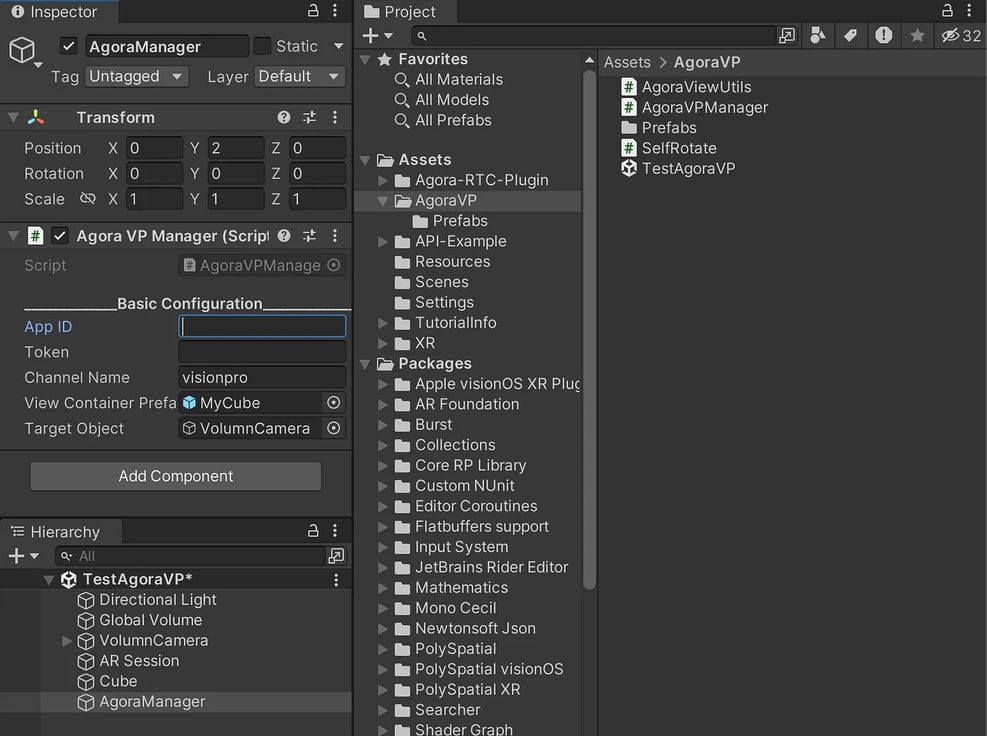Open the Transform presets icon
This screenshot has width=987, height=736.
(310, 117)
